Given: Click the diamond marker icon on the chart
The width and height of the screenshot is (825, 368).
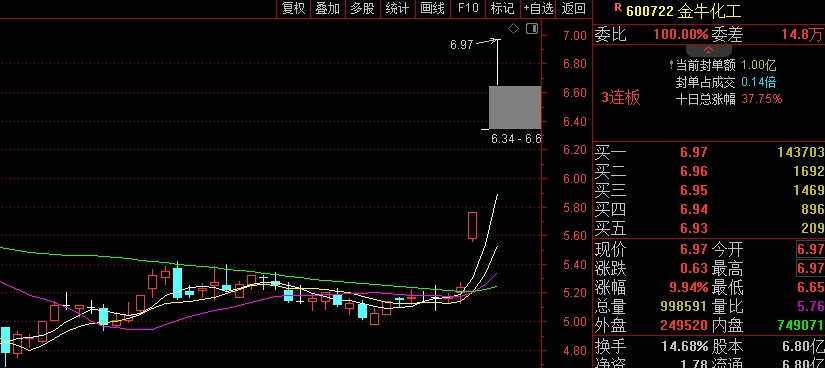Looking at the screenshot, I should tap(514, 28).
